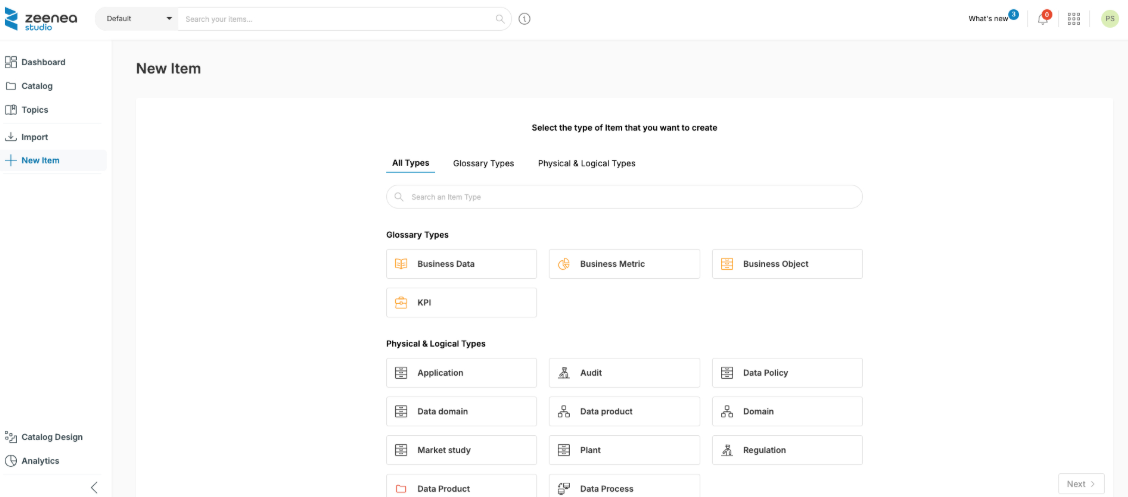Open Import in the sidebar
The image size is (1128, 497).
tap(34, 137)
